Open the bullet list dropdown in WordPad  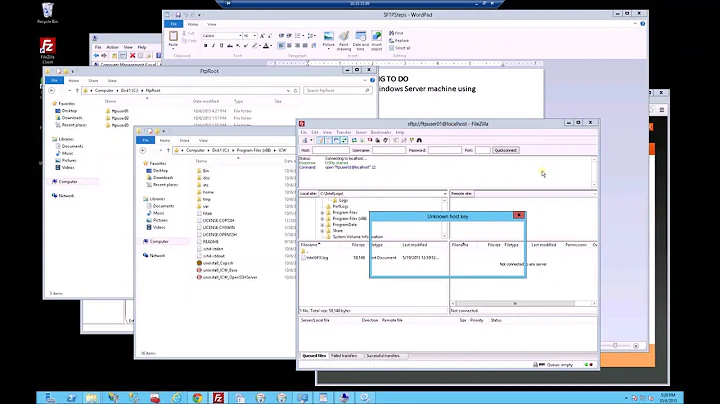click(303, 36)
